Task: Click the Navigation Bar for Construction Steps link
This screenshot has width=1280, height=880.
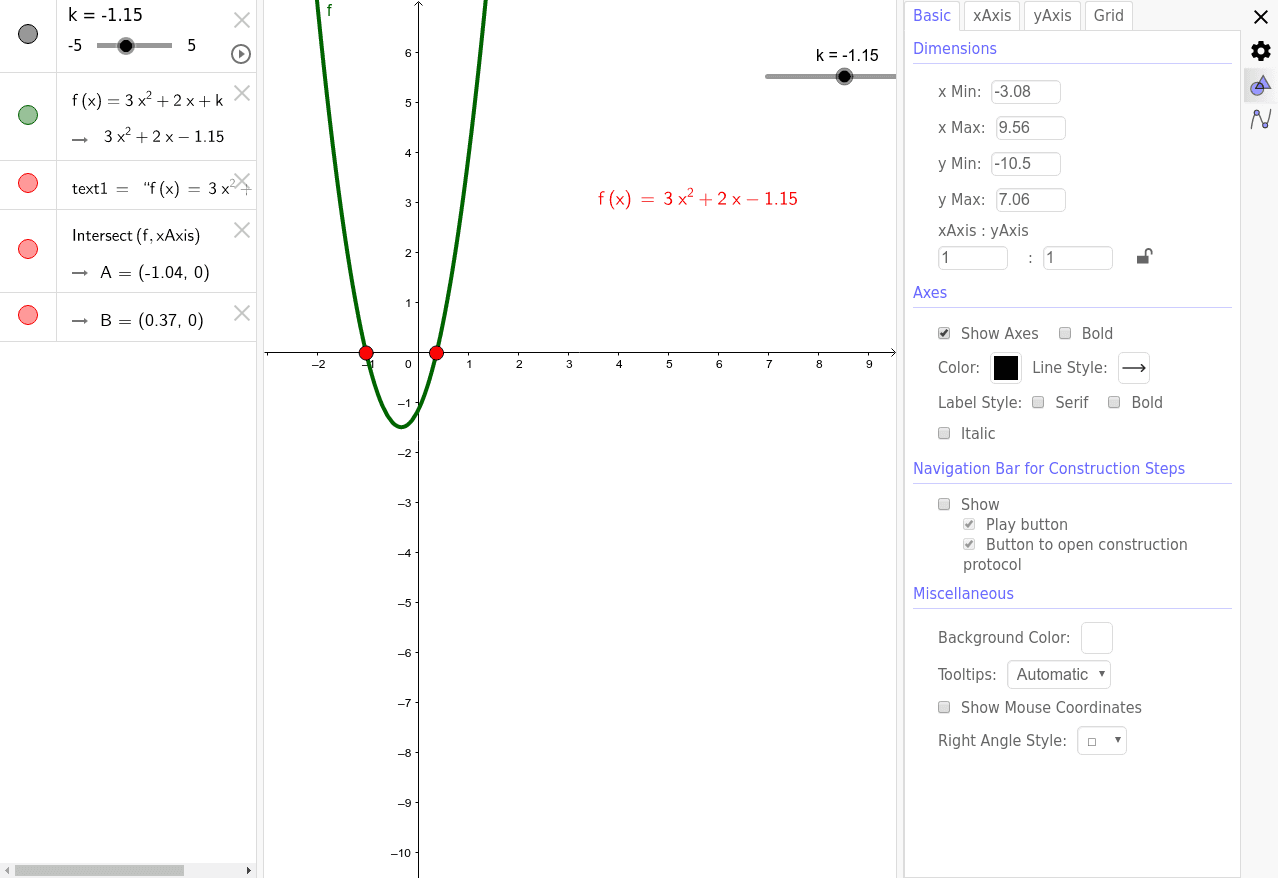Action: [1048, 468]
